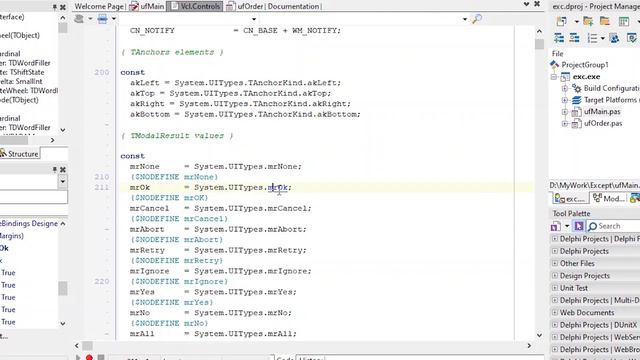Expand the Design Projects palette category
The width and height of the screenshot is (640, 360).
[x=555, y=276]
